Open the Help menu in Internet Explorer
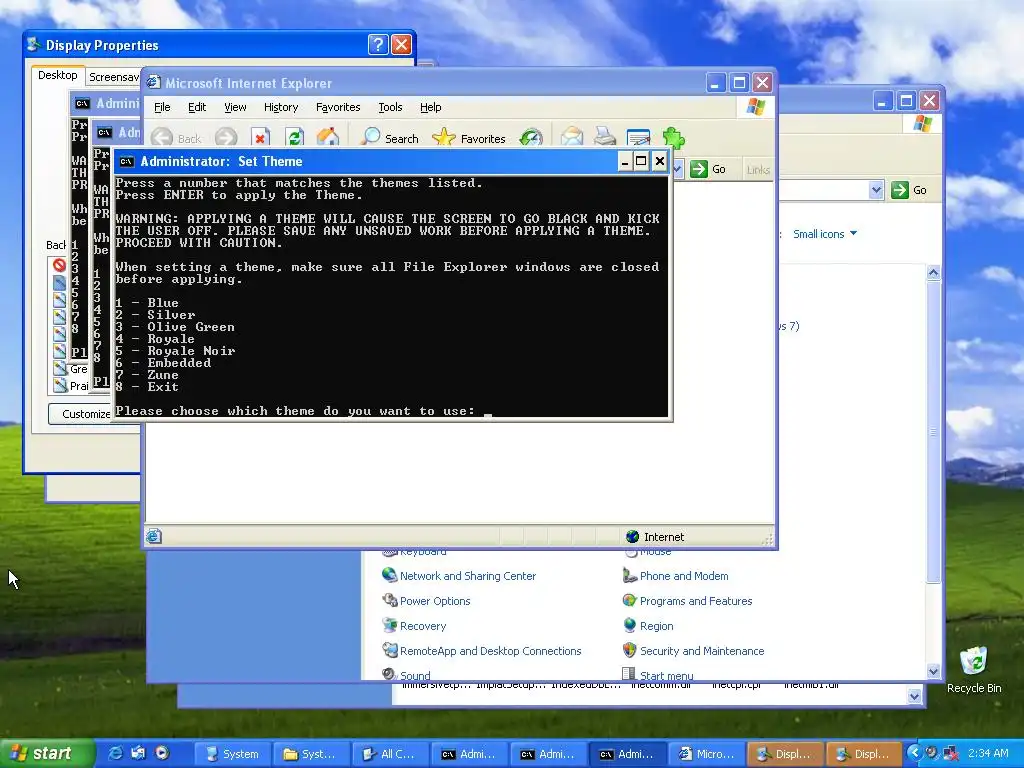The image size is (1024, 768). (x=430, y=107)
